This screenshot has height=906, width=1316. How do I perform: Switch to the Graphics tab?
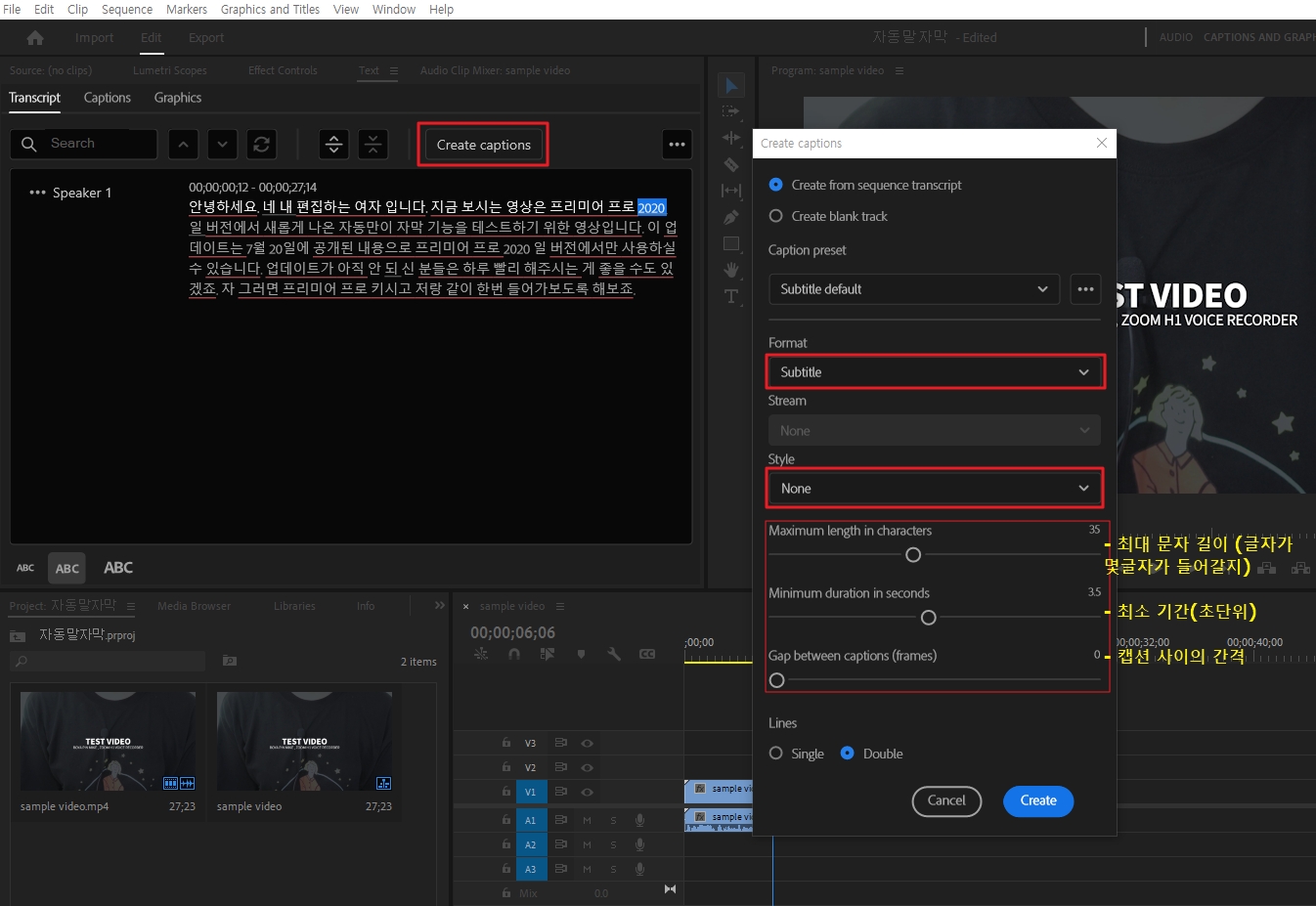point(178,98)
